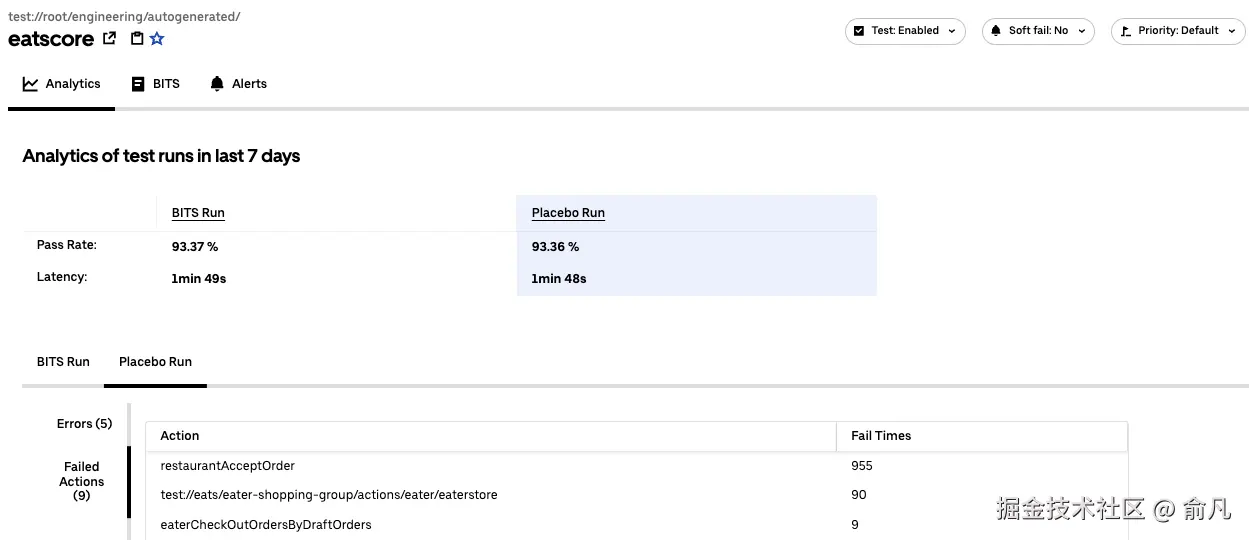Click the Analytics chart icon
This screenshot has width=1249, height=540.
[x=31, y=84]
